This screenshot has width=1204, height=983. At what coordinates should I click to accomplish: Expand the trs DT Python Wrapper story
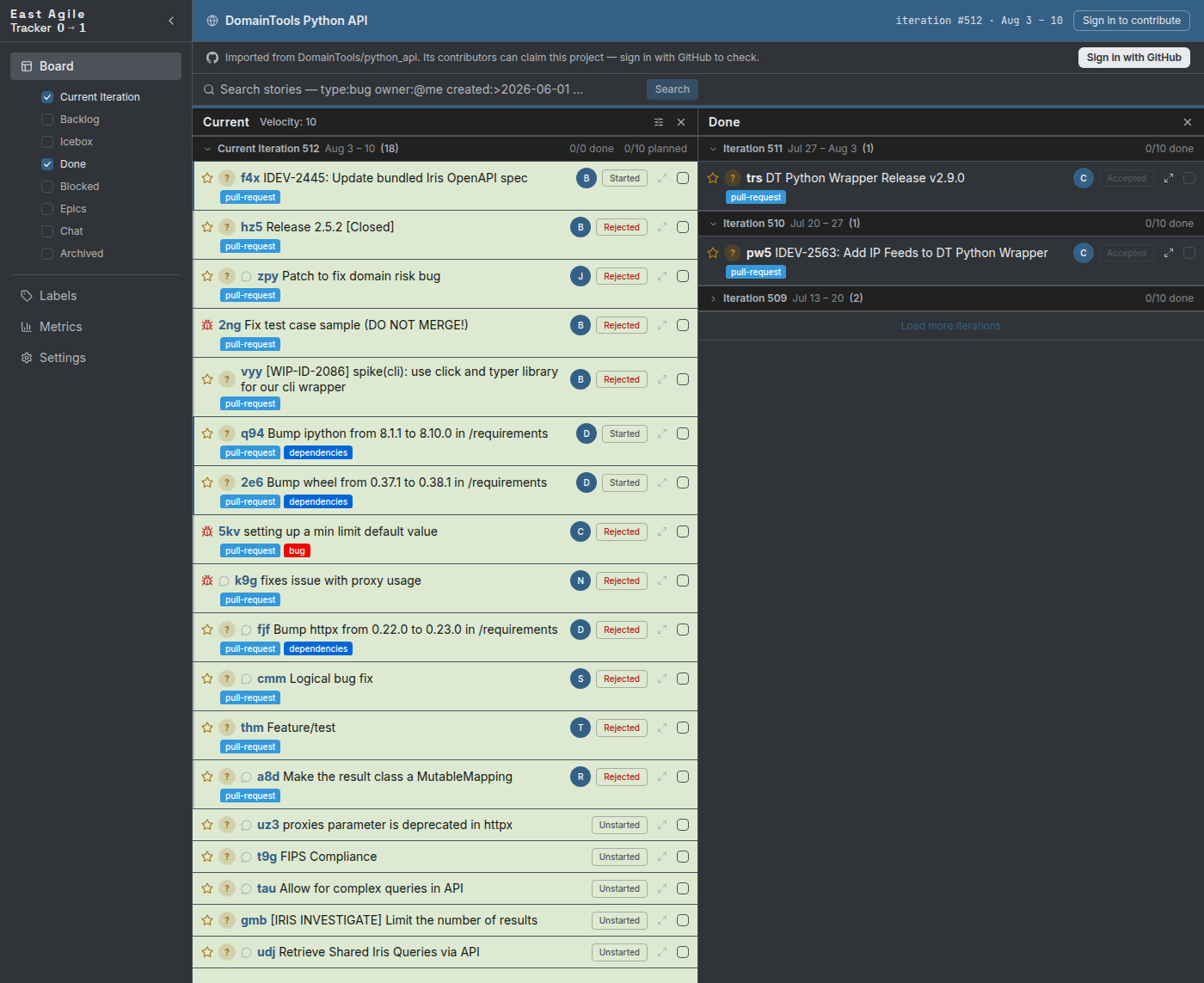click(x=1169, y=178)
